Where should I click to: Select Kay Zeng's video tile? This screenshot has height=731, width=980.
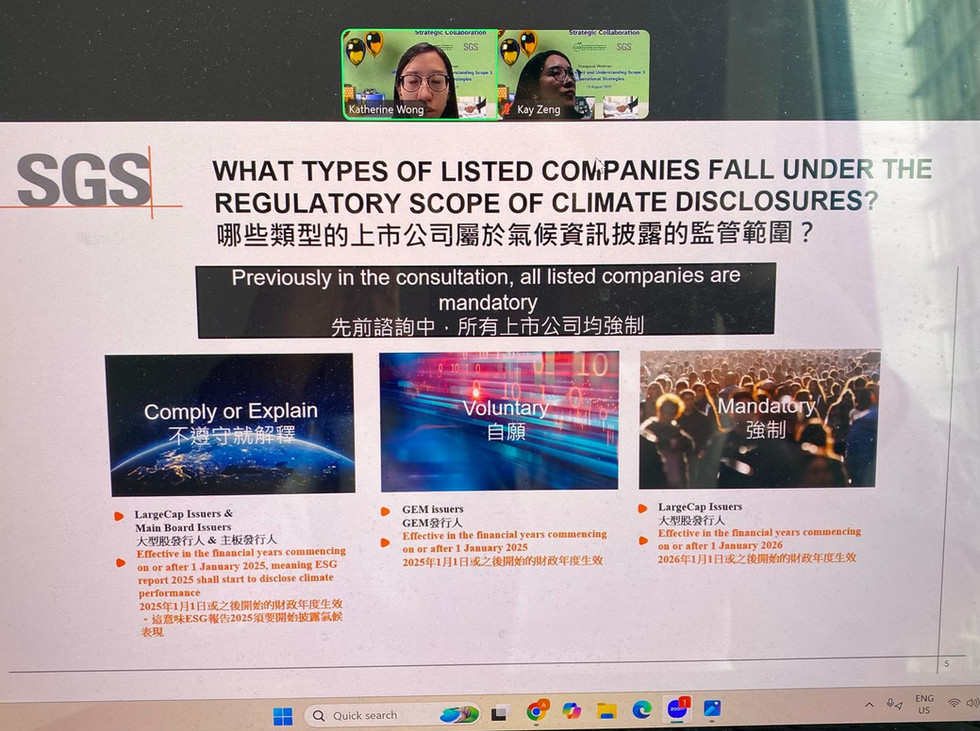[x=574, y=75]
